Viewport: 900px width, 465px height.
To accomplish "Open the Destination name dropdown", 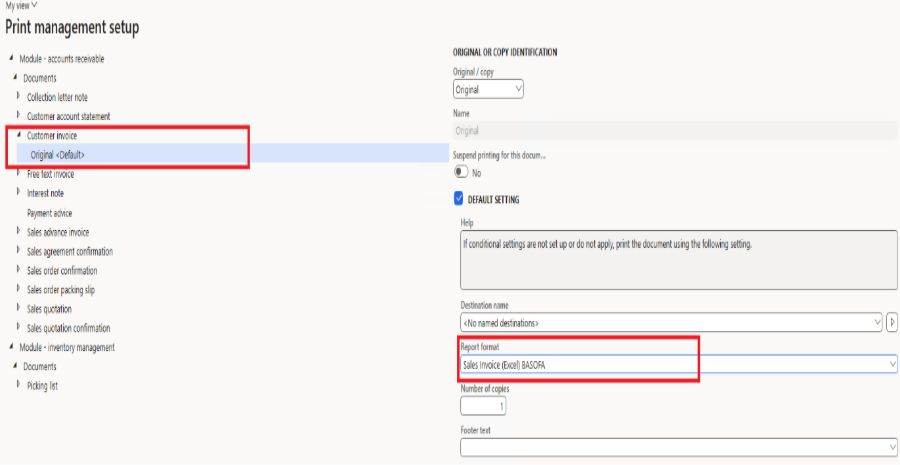I will [669, 323].
